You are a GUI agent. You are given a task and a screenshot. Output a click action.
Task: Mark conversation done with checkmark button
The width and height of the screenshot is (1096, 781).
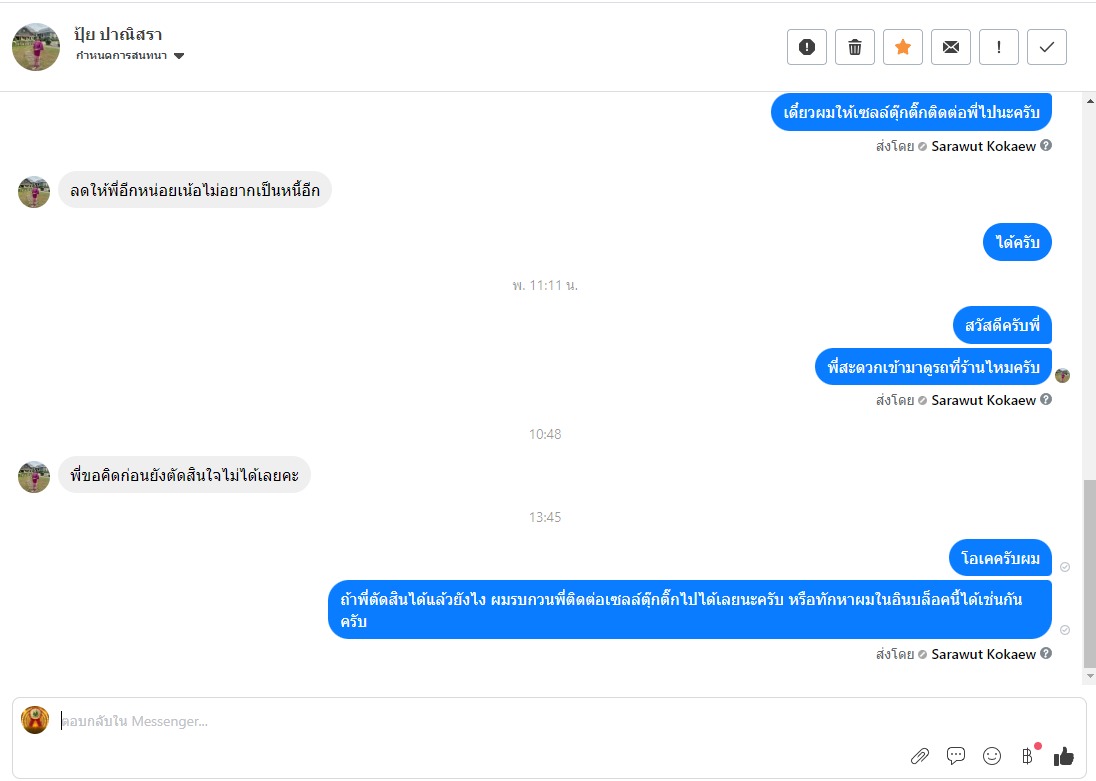point(1047,47)
